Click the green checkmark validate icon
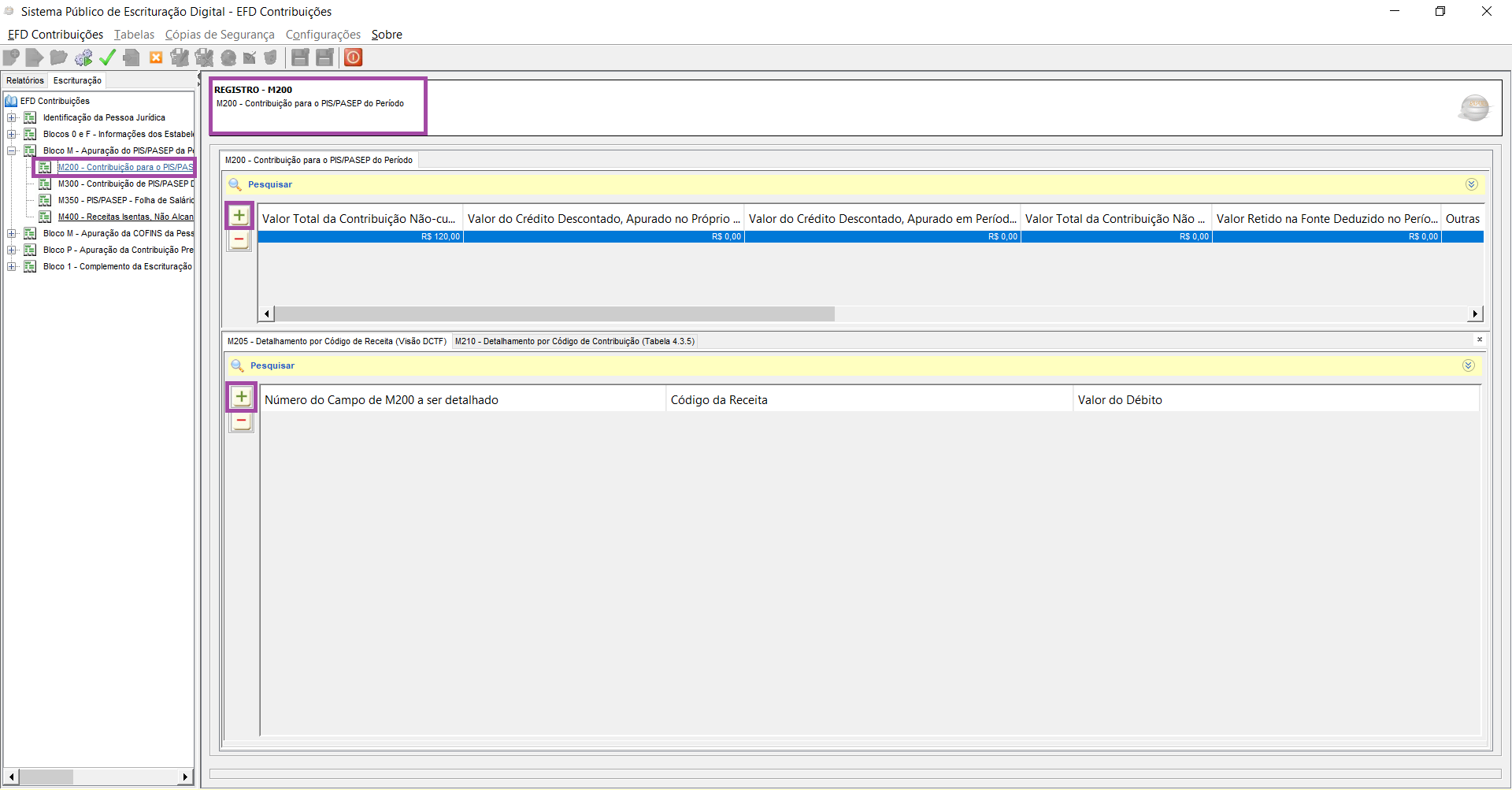This screenshot has height=790, width=1512. 108,57
